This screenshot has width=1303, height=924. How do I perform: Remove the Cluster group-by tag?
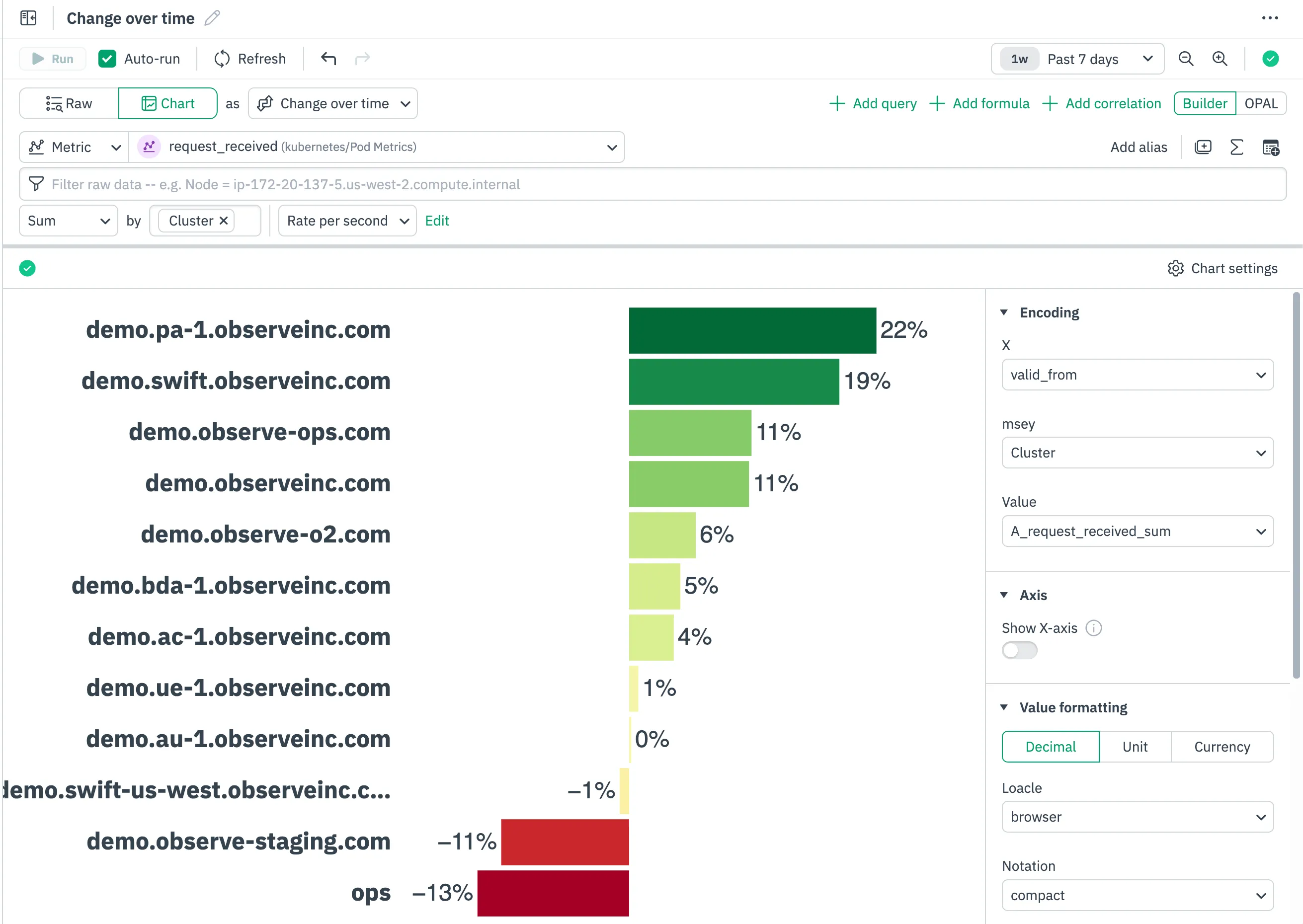point(224,221)
